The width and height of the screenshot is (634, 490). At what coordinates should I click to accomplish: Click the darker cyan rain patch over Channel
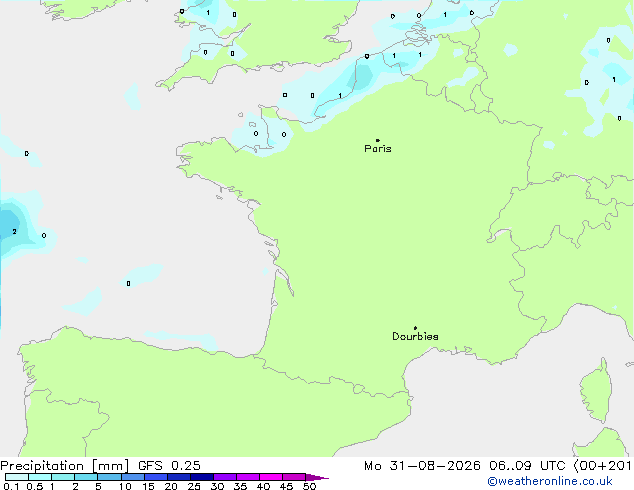(364, 76)
